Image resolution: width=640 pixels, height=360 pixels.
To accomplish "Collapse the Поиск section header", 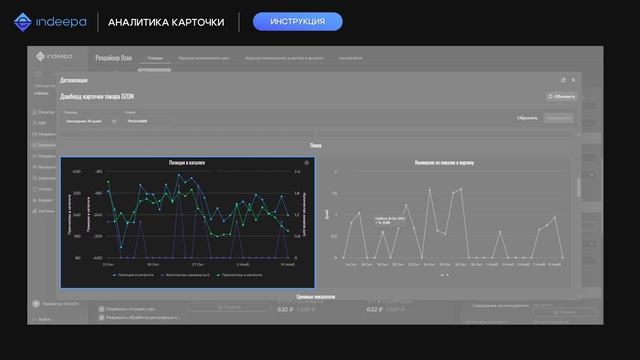I will [316, 145].
